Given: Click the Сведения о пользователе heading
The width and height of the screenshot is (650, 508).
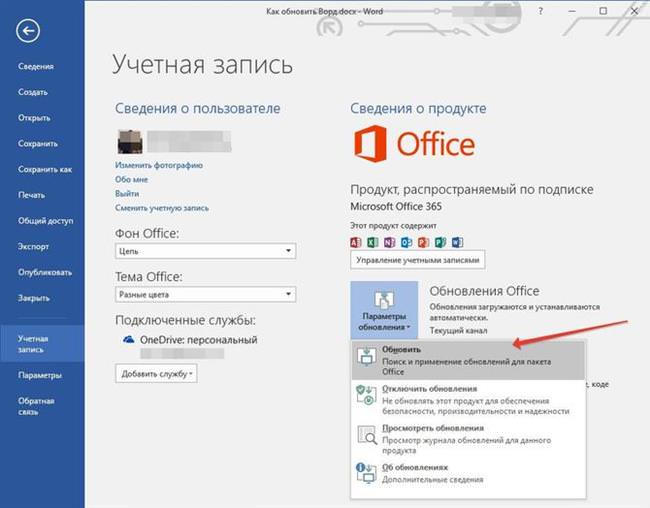Looking at the screenshot, I should pyautogui.click(x=198, y=108).
